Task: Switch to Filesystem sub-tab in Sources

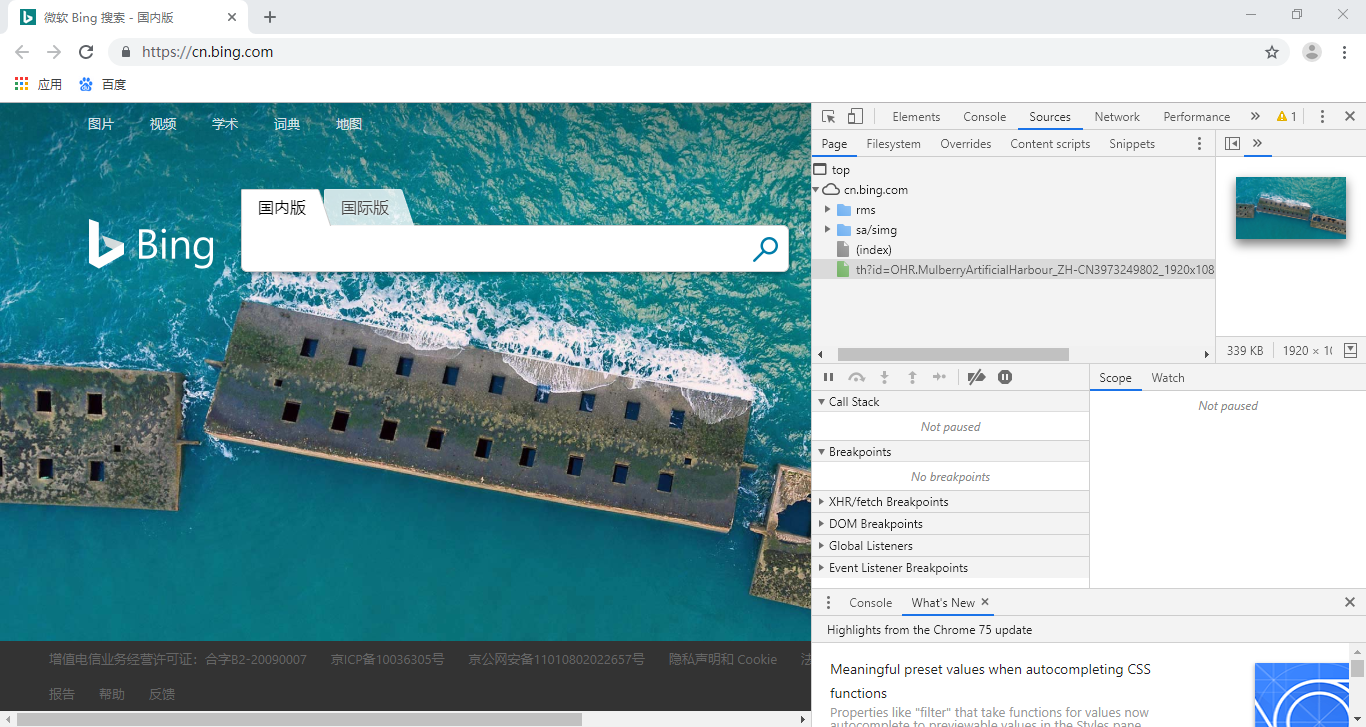Action: (893, 144)
